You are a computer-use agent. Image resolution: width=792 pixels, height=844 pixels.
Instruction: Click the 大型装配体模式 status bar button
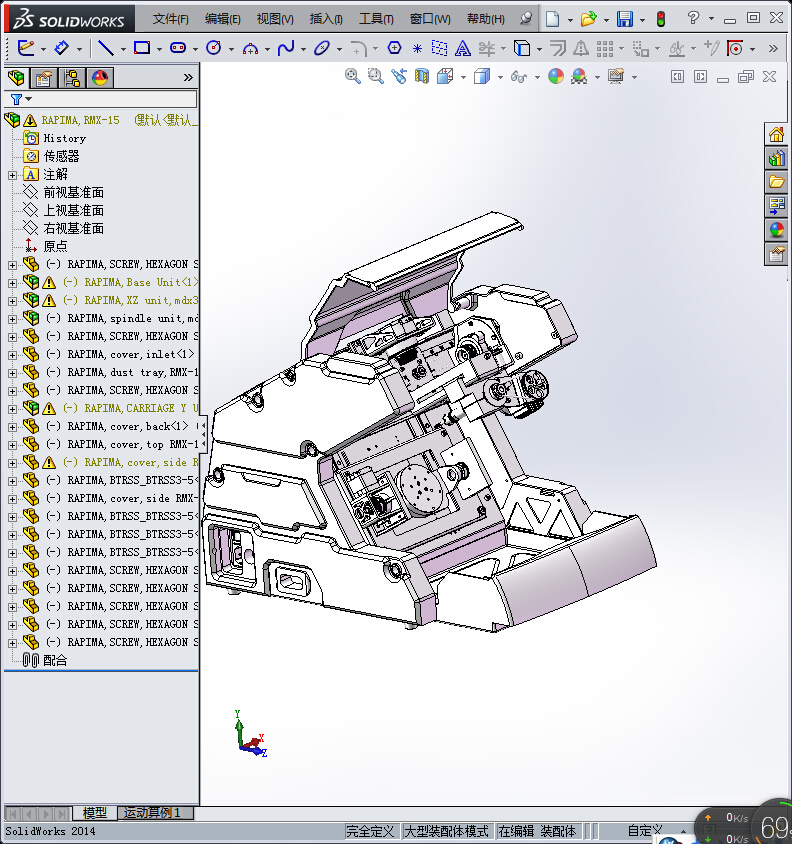446,831
